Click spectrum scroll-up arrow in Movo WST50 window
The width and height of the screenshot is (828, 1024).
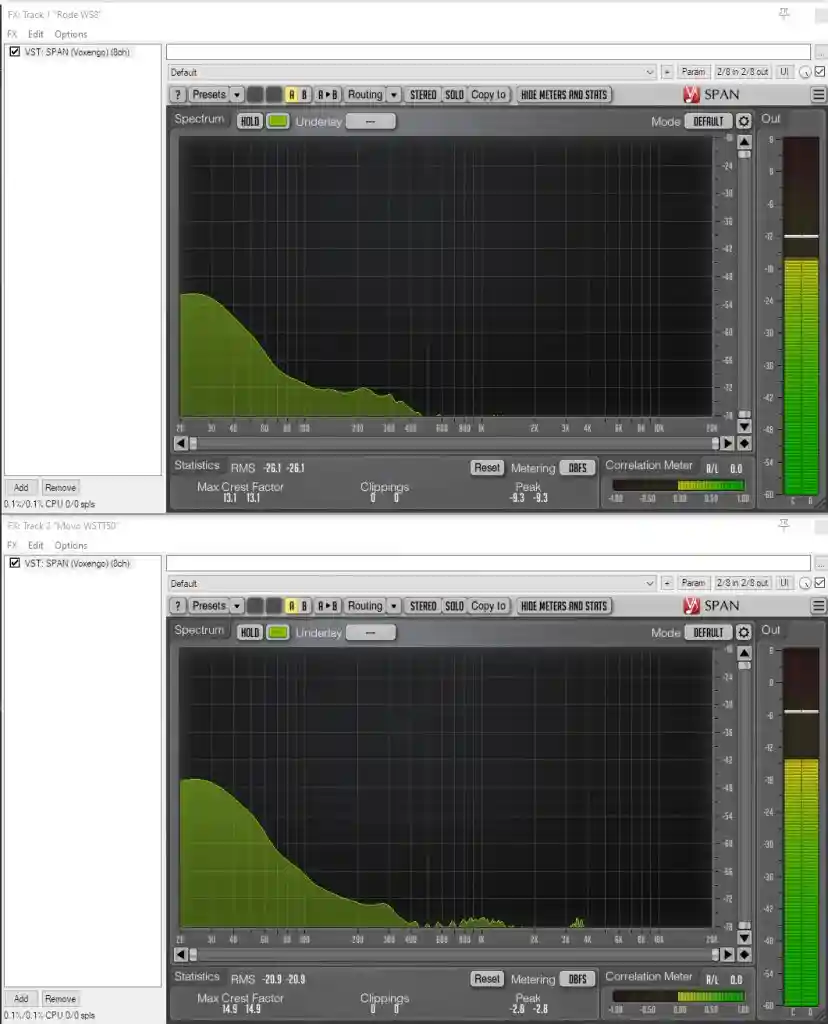pos(744,653)
